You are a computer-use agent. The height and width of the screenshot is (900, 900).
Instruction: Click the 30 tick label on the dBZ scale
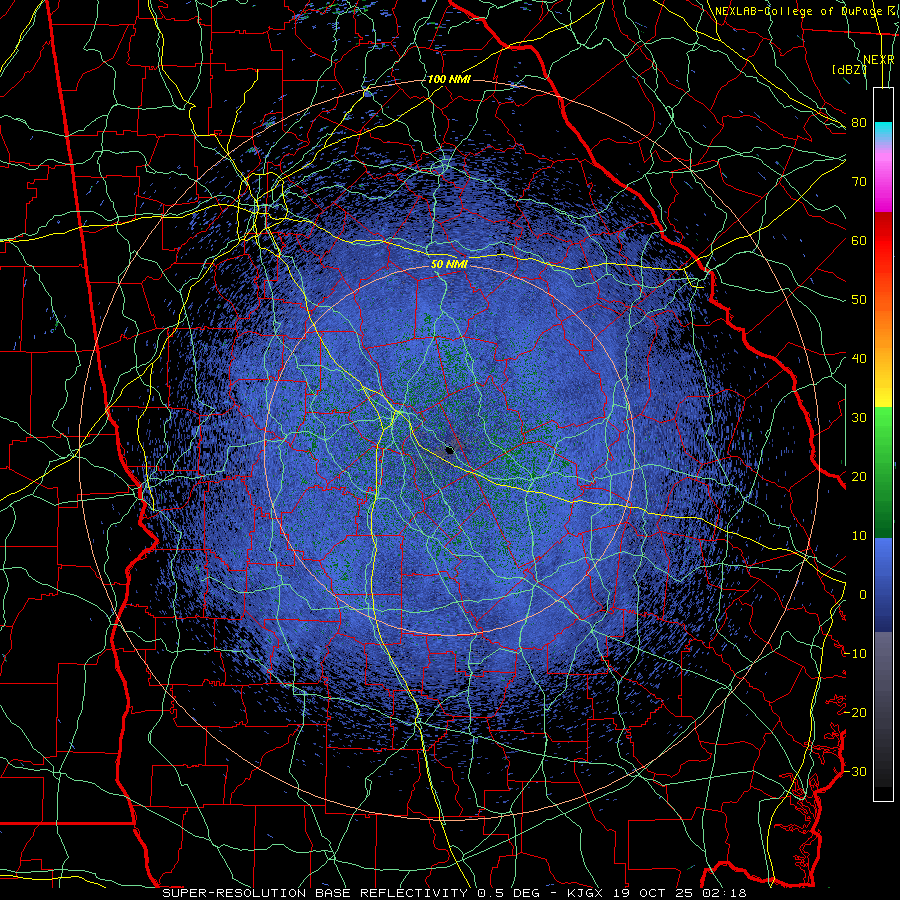click(x=859, y=417)
